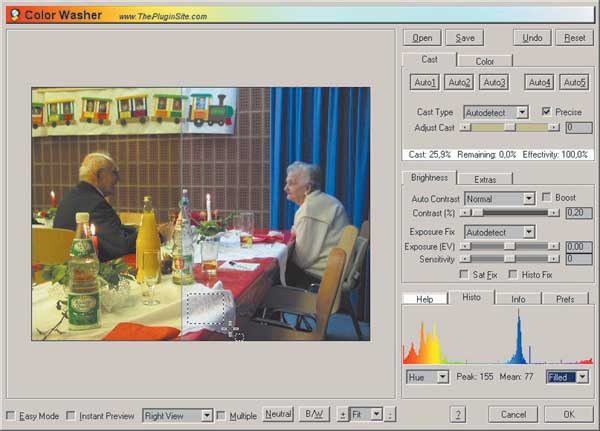This screenshot has height=431, width=600.
Task: Click the Undo button
Action: [532, 38]
